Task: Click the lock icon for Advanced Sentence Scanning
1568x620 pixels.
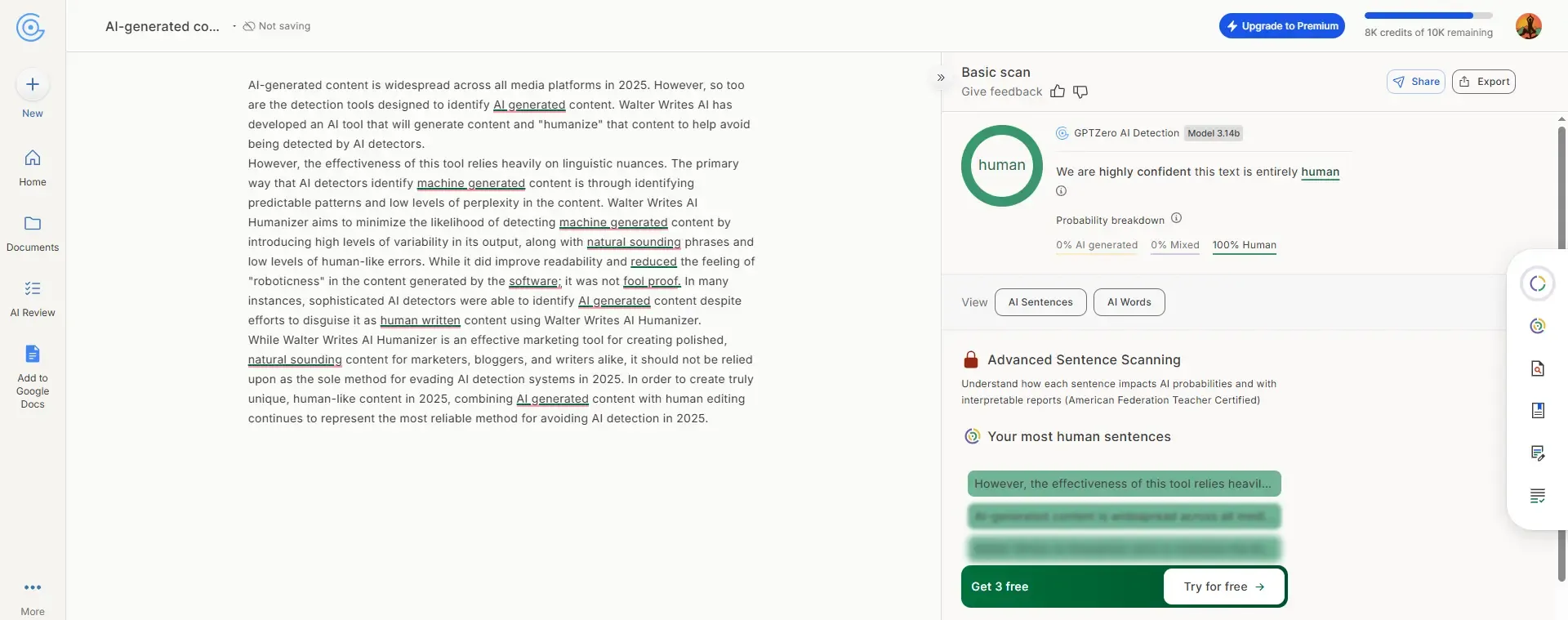Action: click(x=971, y=359)
